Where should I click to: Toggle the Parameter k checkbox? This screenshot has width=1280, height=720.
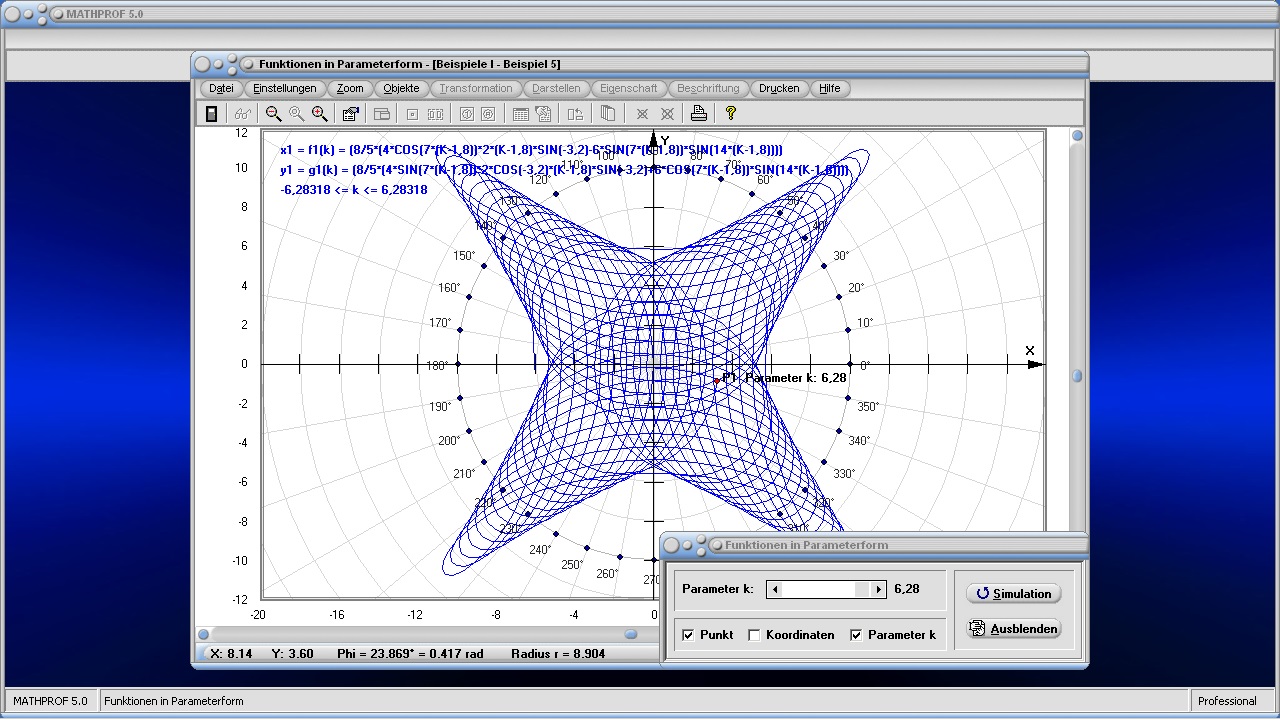pos(856,635)
